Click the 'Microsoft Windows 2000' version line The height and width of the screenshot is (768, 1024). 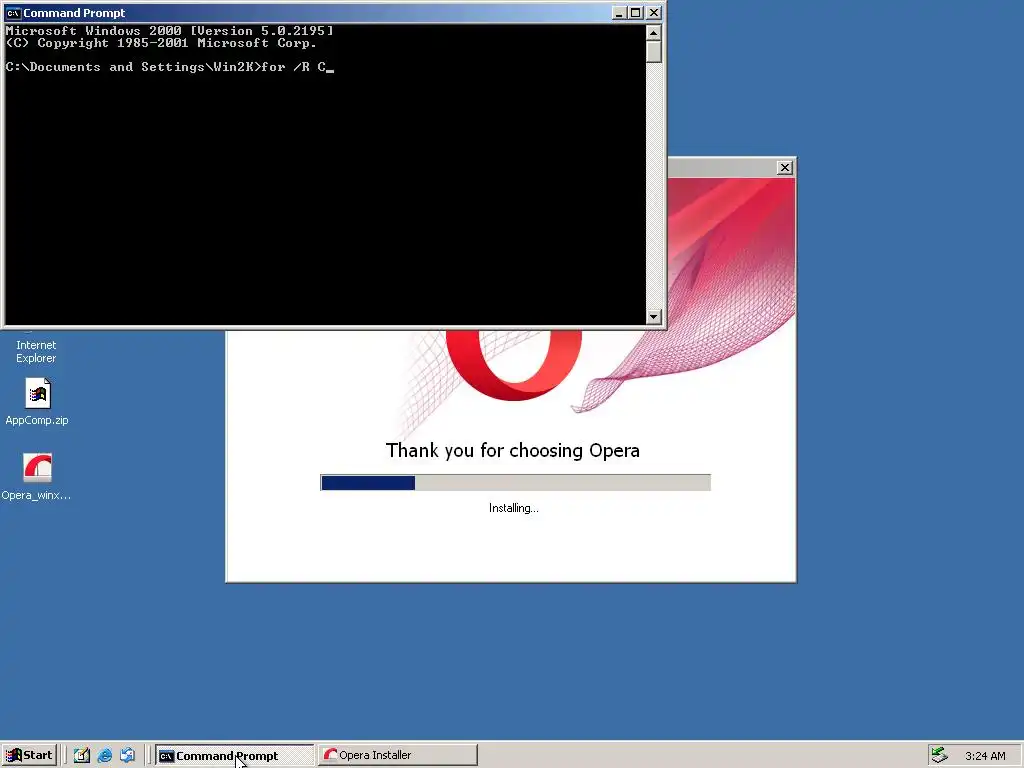[169, 31]
